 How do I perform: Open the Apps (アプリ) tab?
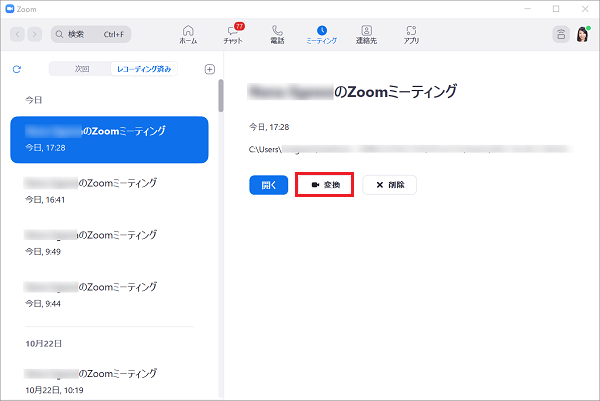[x=411, y=34]
